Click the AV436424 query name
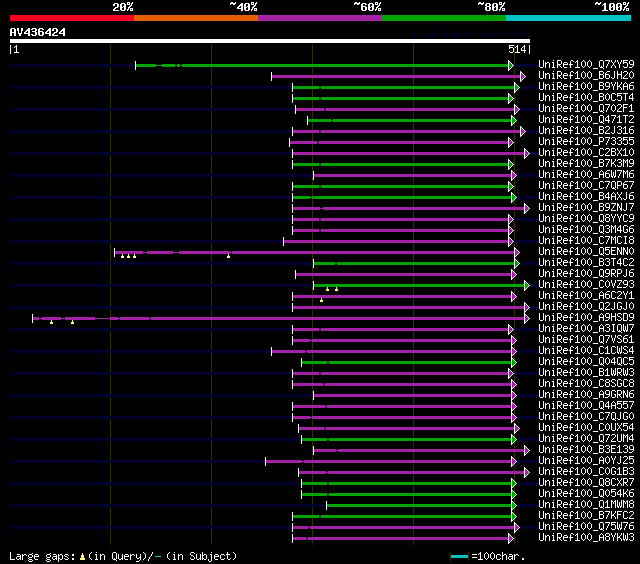Image resolution: width=640 pixels, height=564 pixels. click(38, 32)
